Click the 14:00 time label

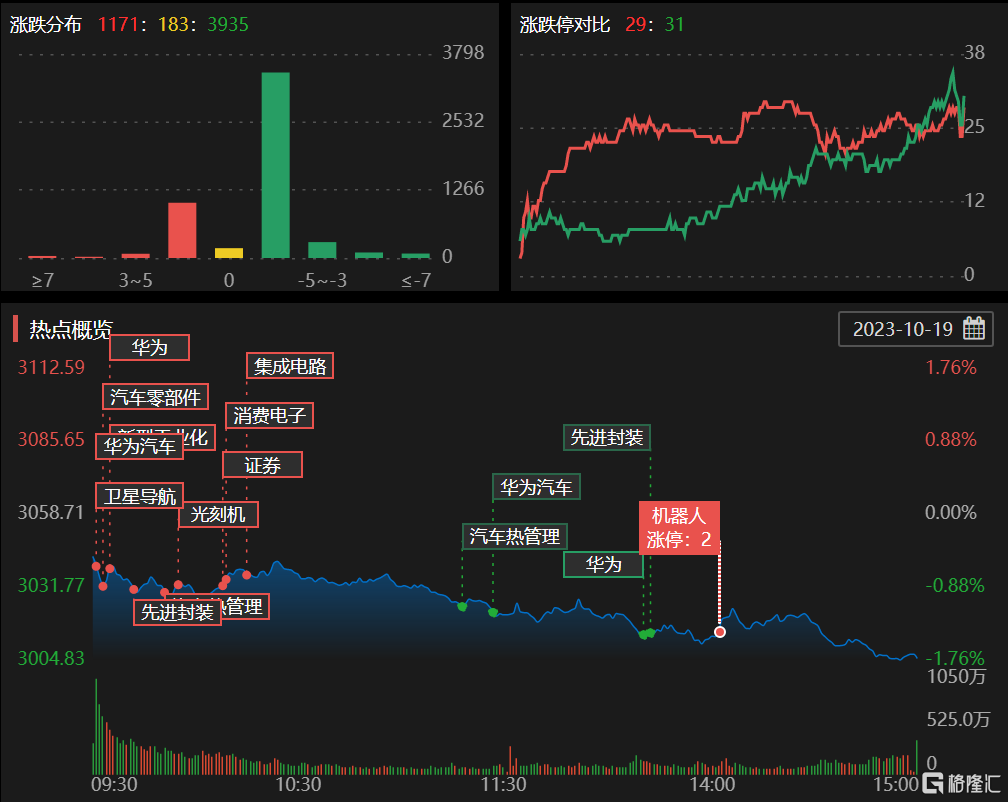[x=712, y=785]
